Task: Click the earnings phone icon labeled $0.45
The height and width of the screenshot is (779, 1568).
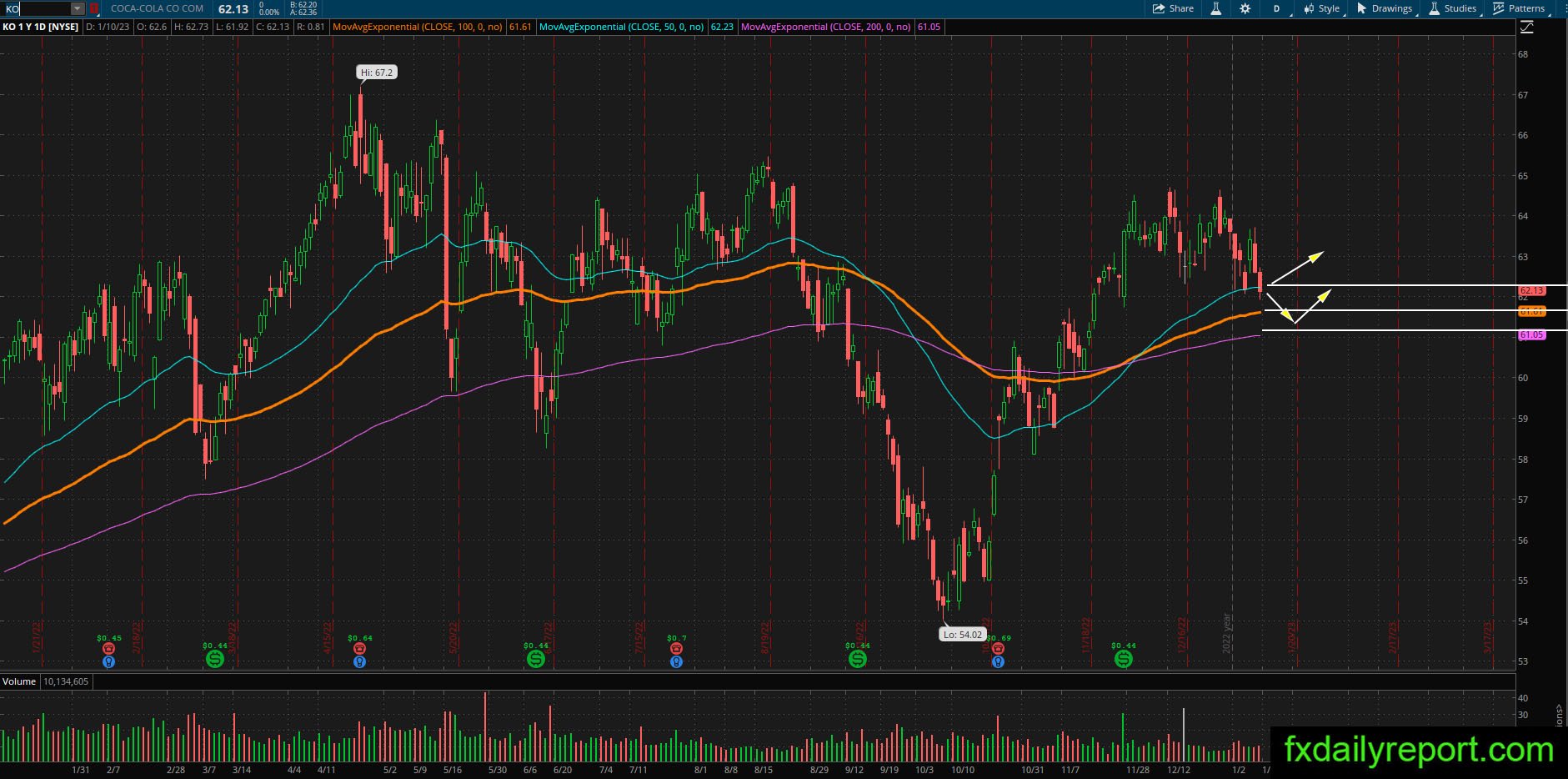Action: point(108,648)
